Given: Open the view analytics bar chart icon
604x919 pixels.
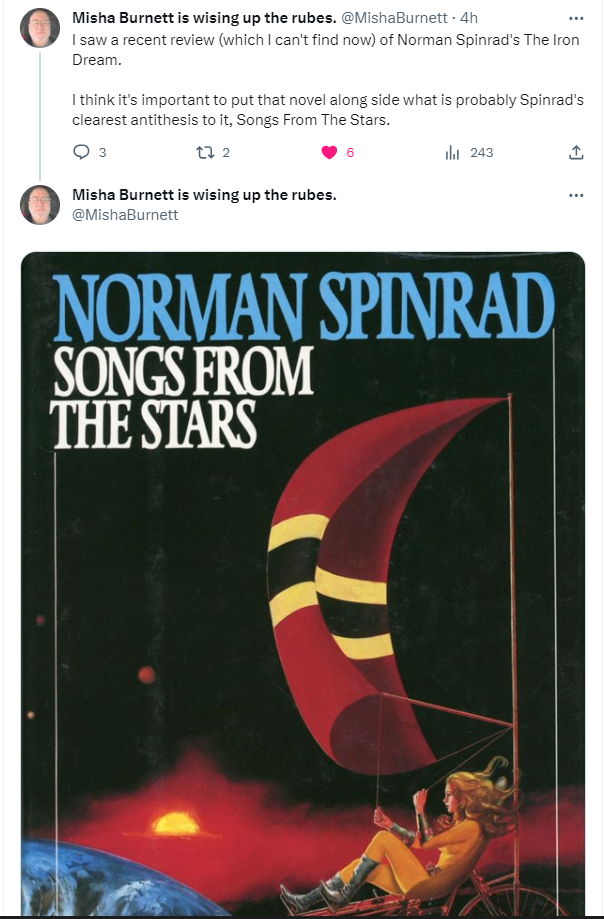Looking at the screenshot, I should pos(452,152).
